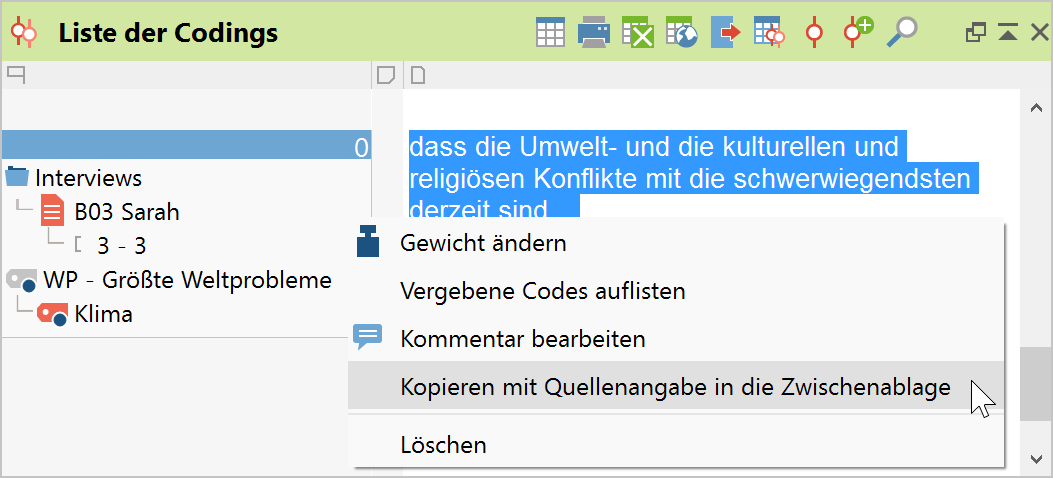1053x478 pixels.
Task: Open the table overview icon
Action: (x=551, y=32)
